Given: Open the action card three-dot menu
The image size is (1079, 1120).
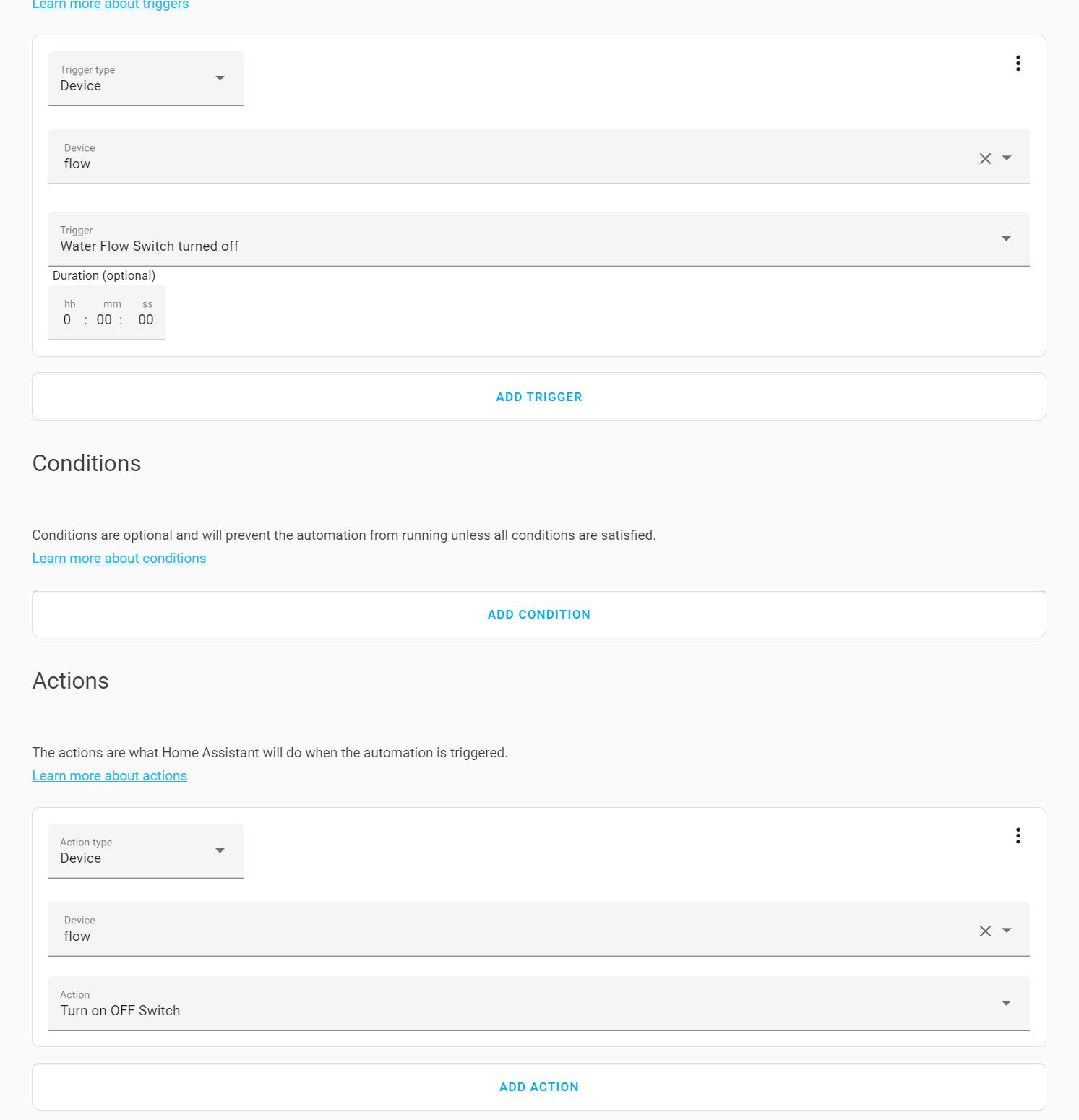Looking at the screenshot, I should [1018, 836].
